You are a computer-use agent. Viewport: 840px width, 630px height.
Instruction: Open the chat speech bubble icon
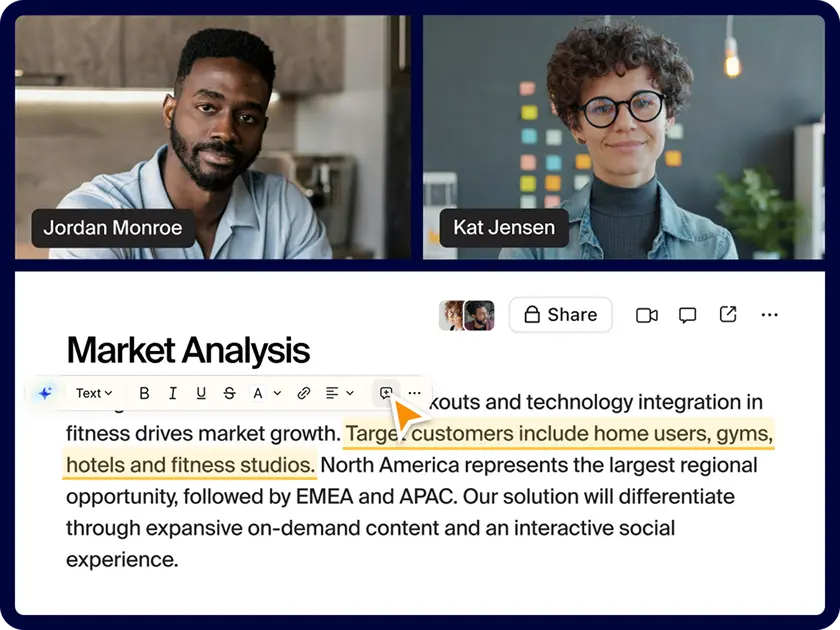point(687,315)
